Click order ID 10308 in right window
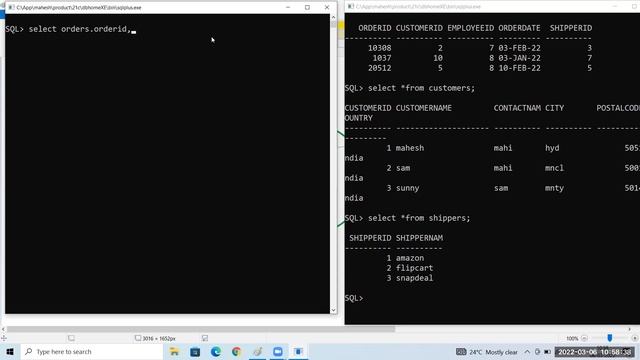This screenshot has width=640, height=360. coord(380,48)
